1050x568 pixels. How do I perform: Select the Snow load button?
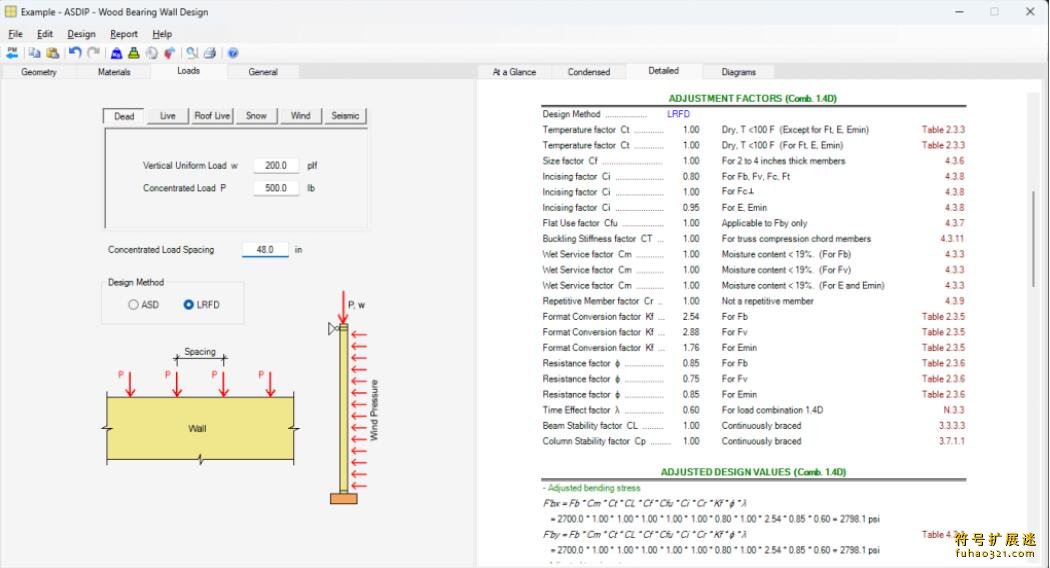(256, 116)
